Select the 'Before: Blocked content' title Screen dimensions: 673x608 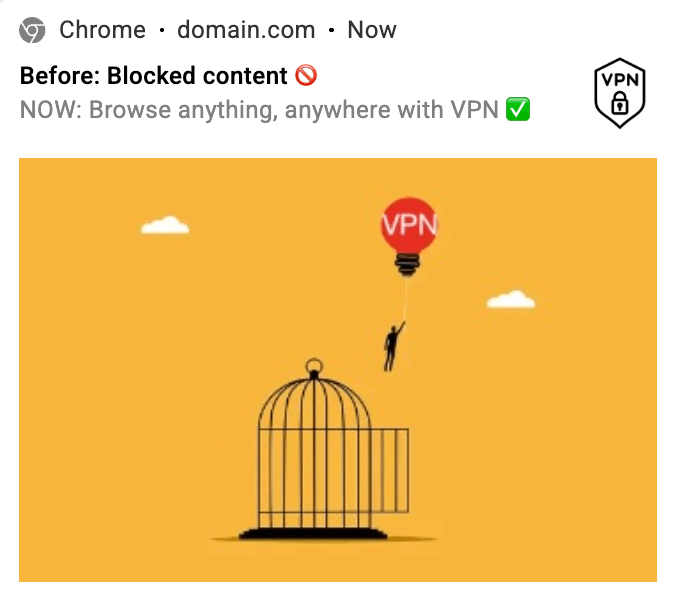pyautogui.click(x=154, y=76)
